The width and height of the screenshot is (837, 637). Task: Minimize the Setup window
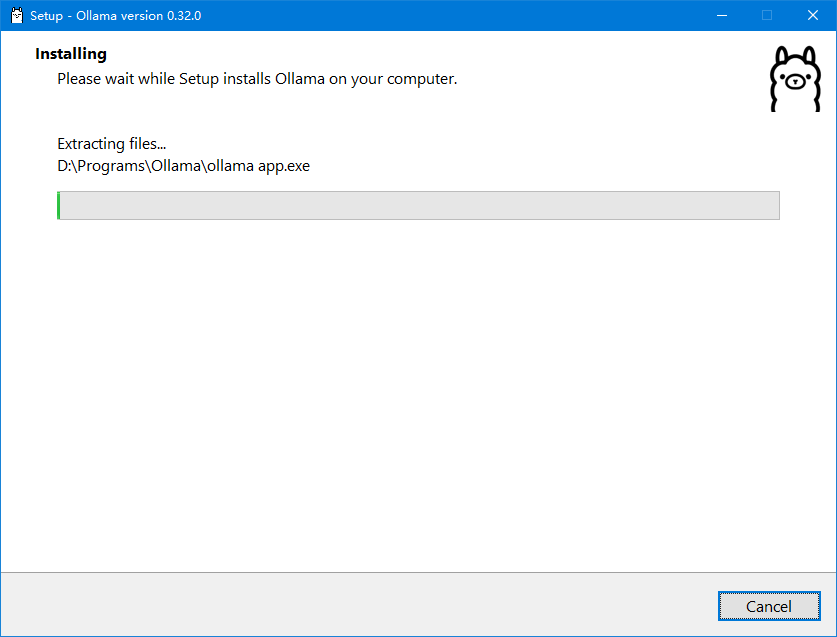click(722, 15)
